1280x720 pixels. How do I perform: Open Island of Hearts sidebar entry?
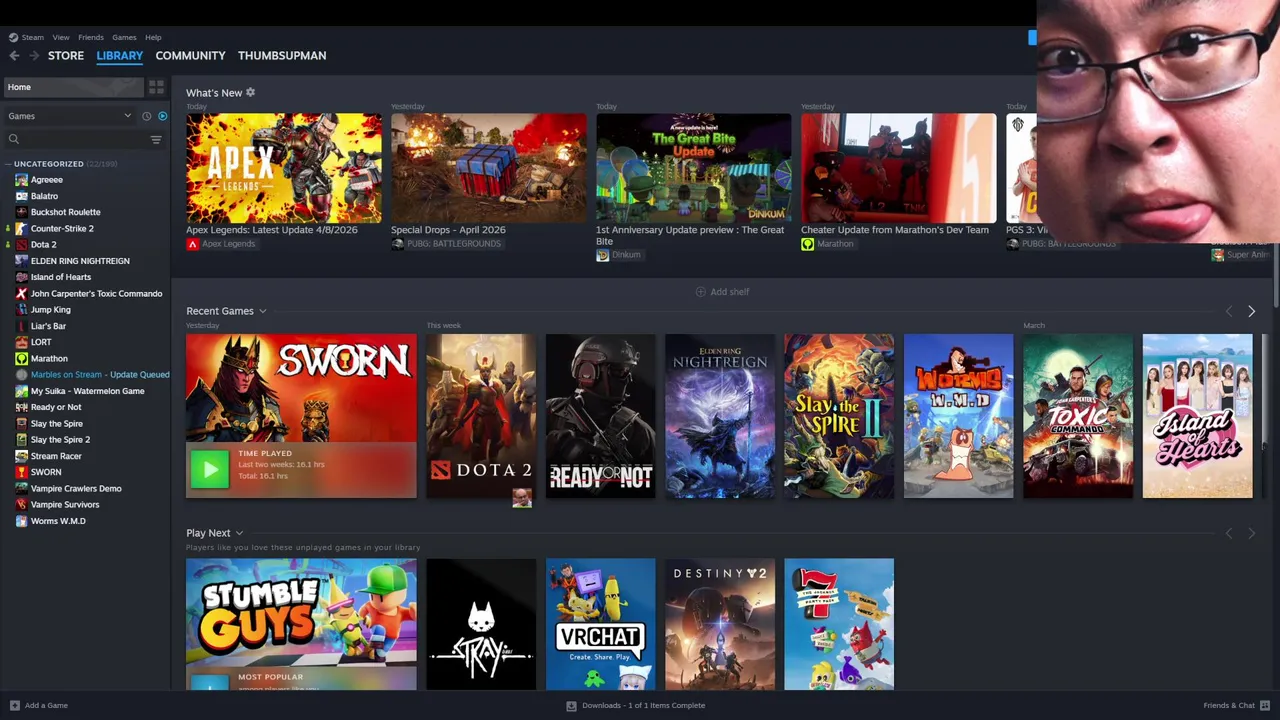click(60, 277)
